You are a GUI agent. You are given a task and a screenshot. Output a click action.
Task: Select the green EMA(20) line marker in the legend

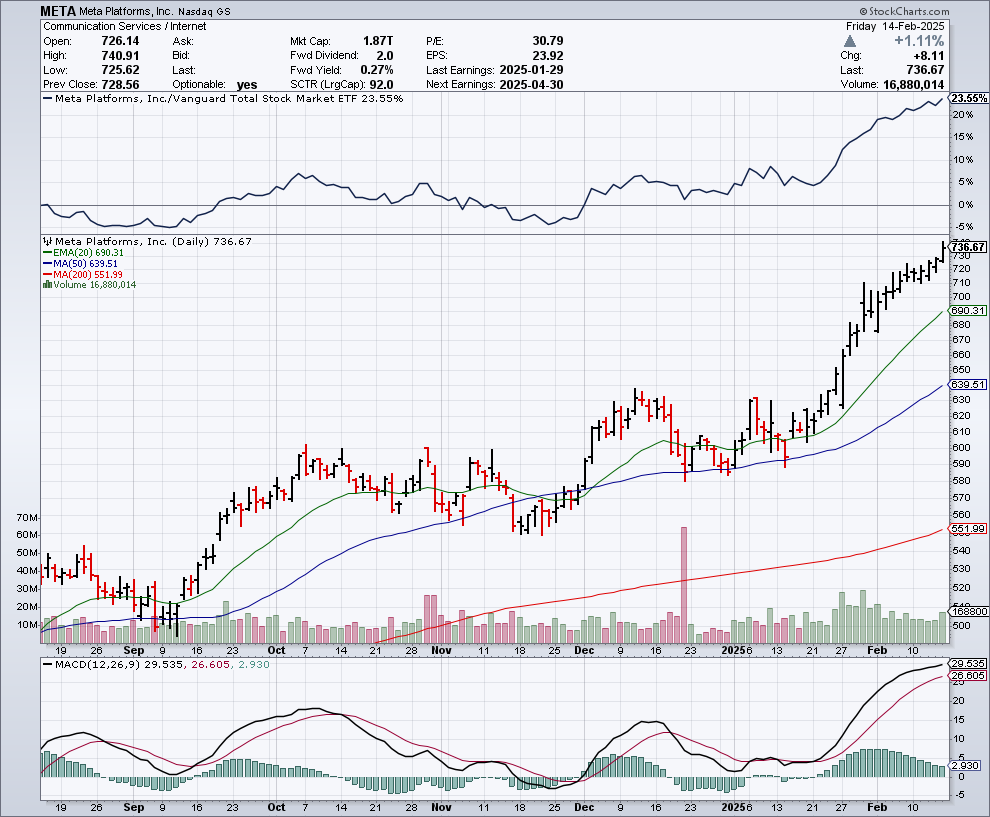click(x=47, y=253)
